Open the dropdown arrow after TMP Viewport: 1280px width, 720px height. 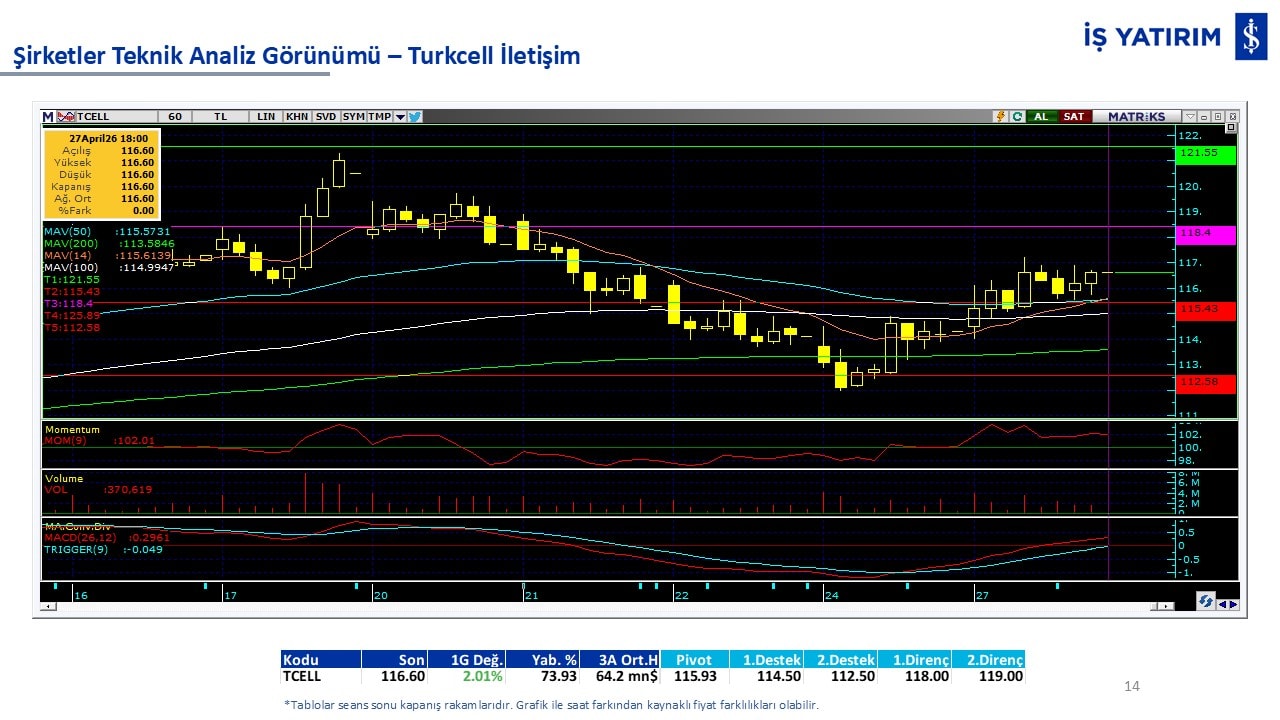(x=400, y=117)
